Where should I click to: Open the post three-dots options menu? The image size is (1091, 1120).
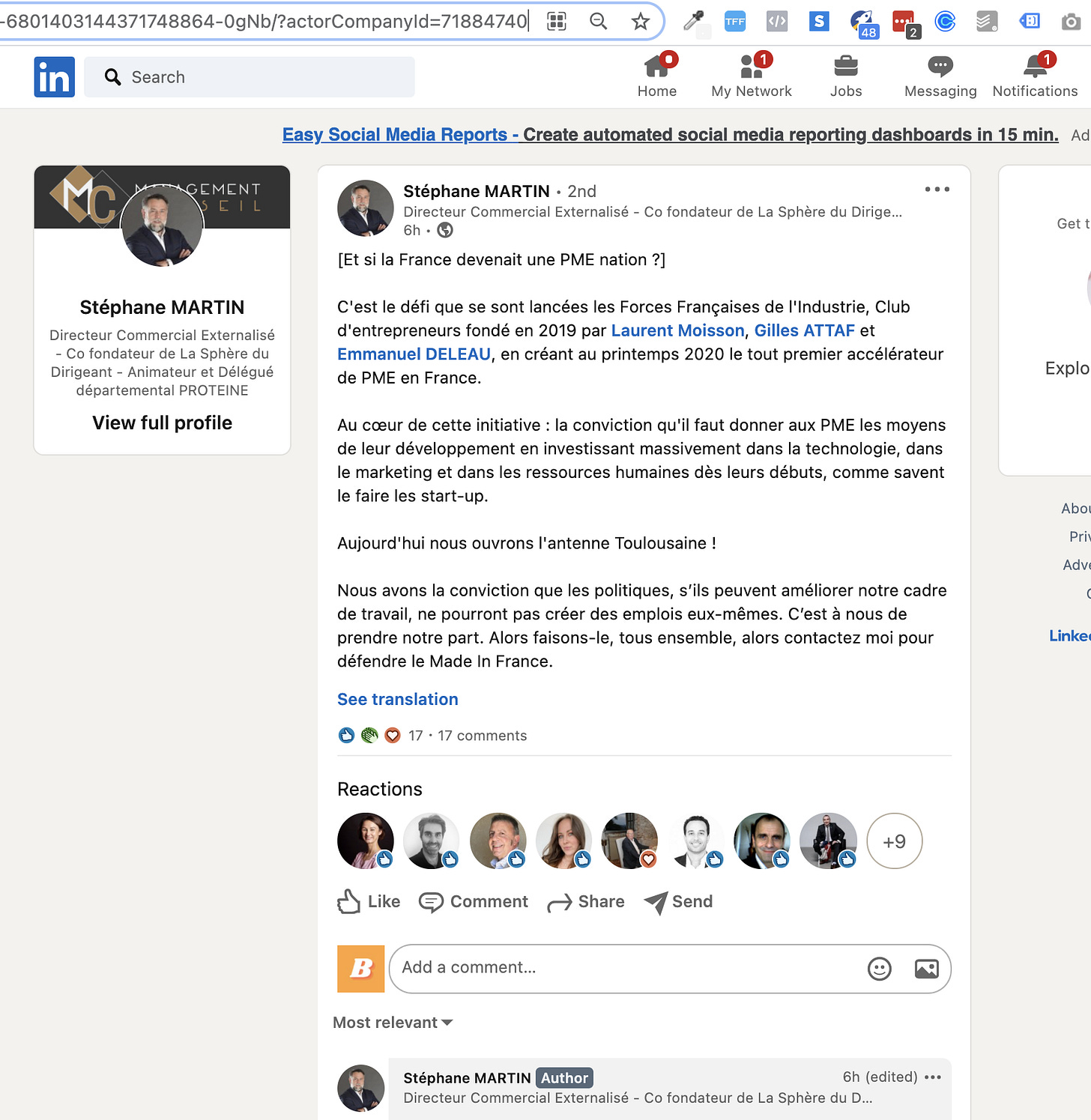(937, 190)
